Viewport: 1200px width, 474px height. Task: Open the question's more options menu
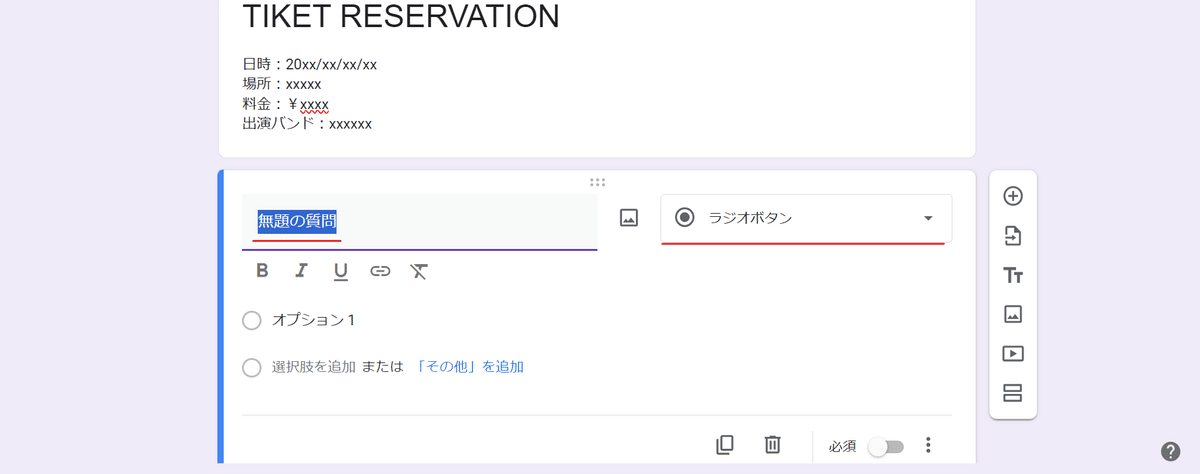pos(928,445)
